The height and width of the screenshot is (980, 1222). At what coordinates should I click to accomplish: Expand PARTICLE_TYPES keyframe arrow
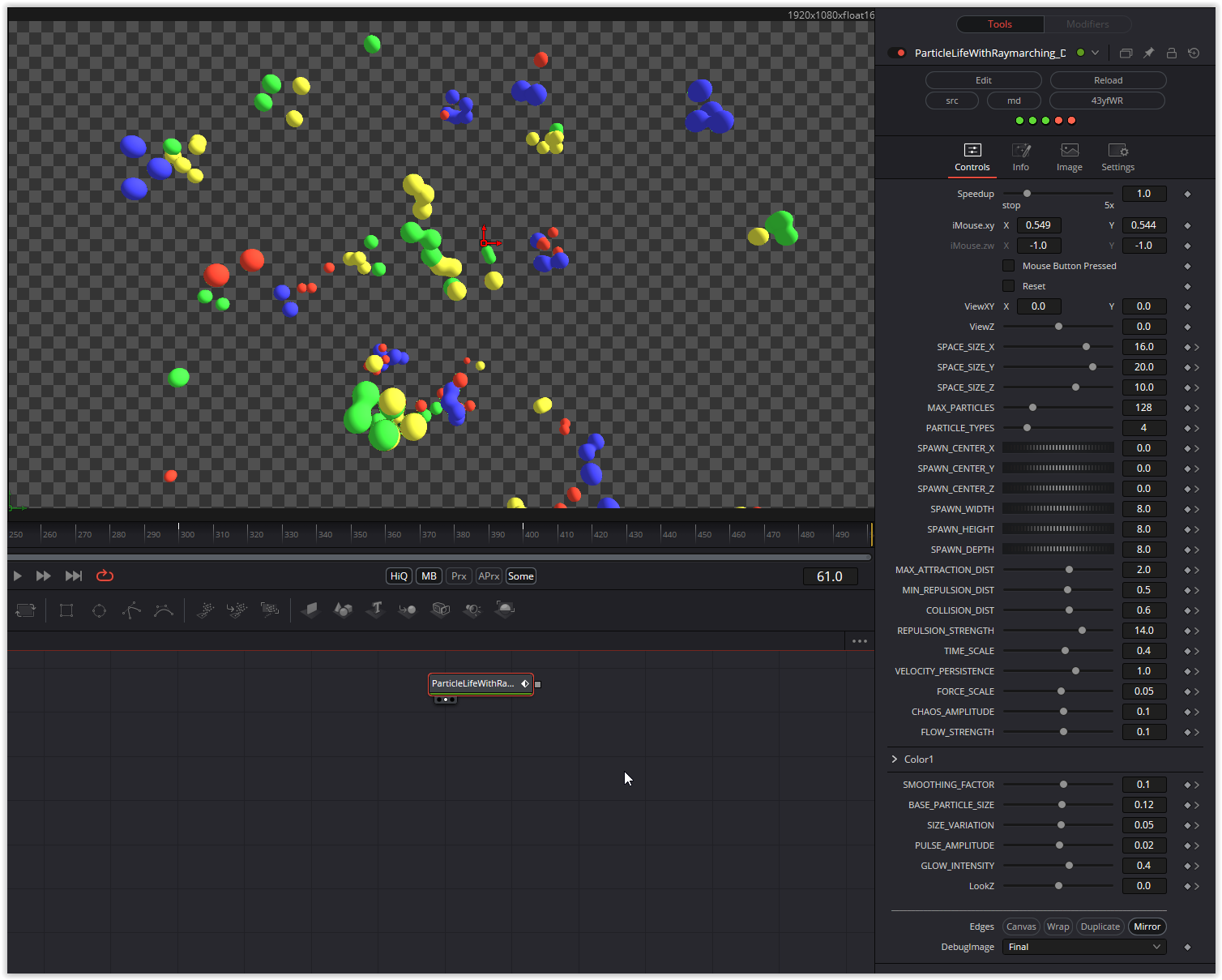point(1197,428)
